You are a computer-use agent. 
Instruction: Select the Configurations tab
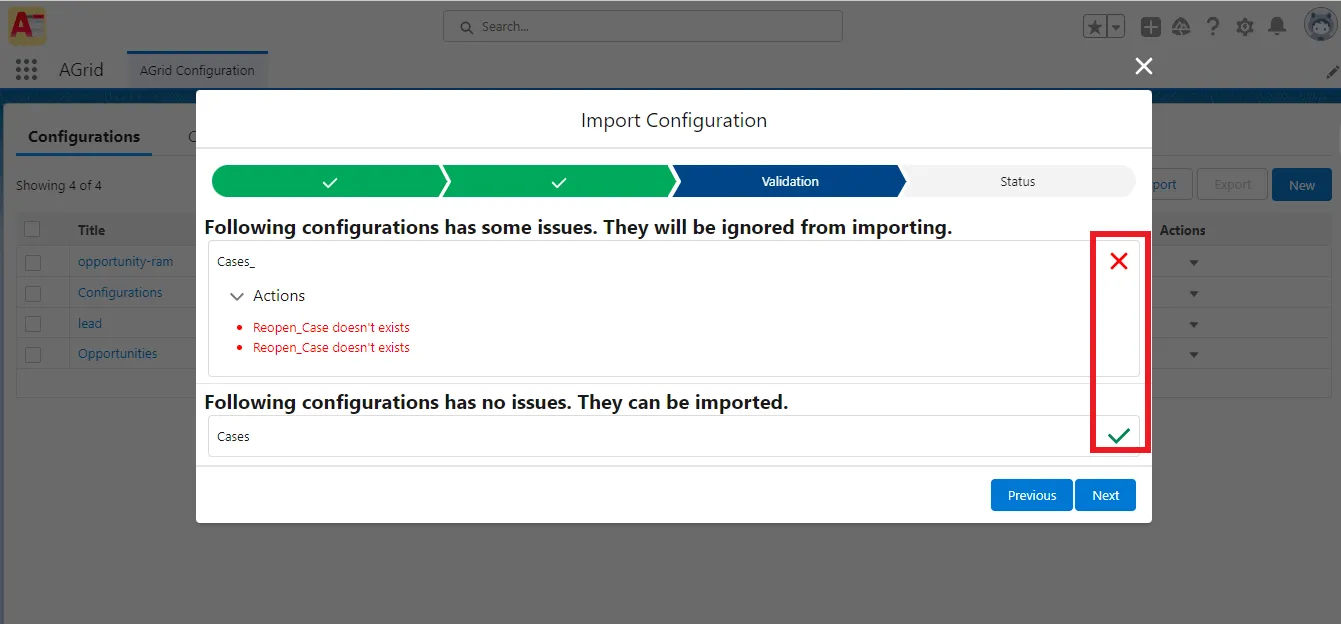coord(83,136)
